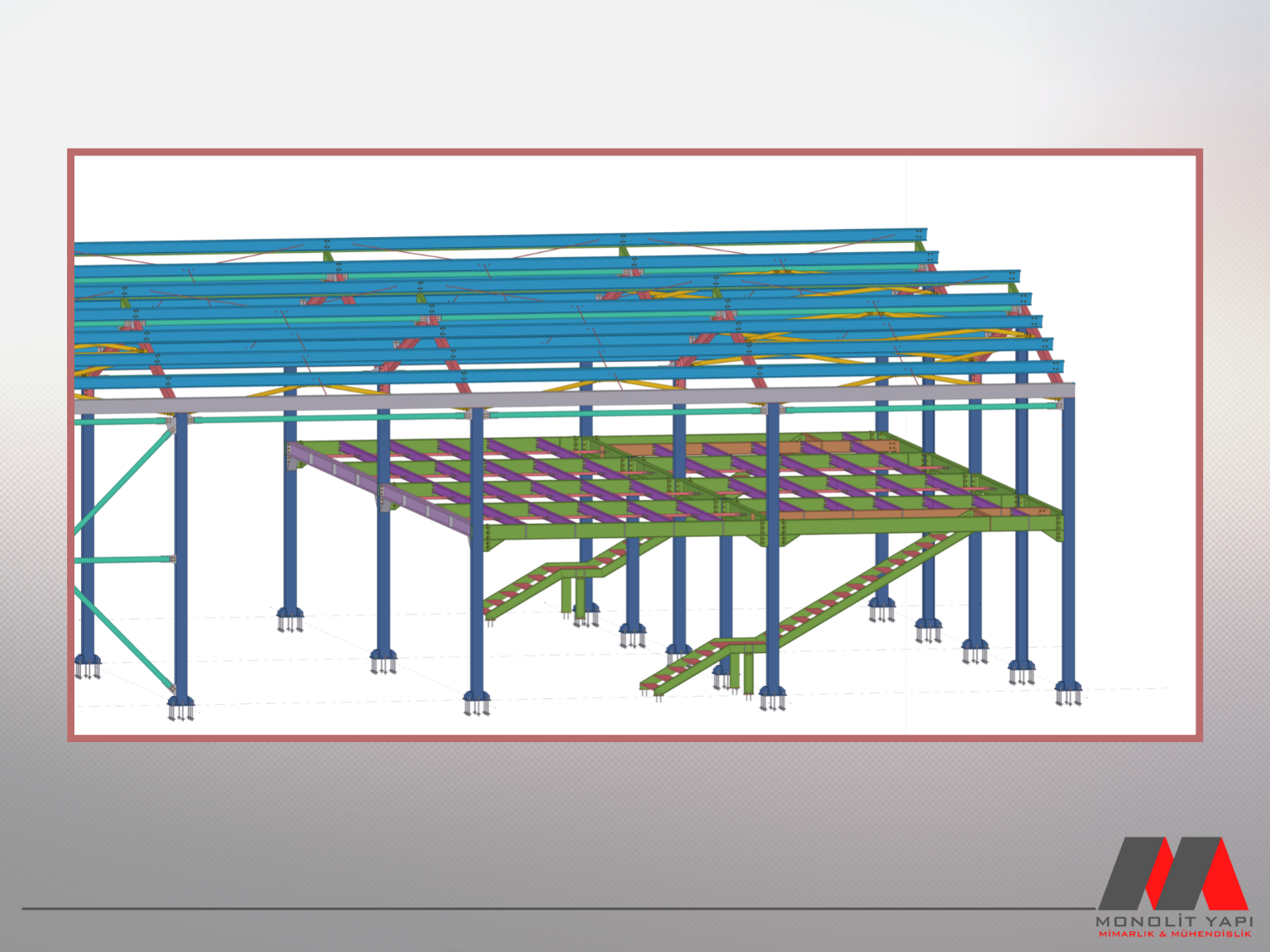Click the front-left column anchor base plate
1270x952 pixels.
180,704
